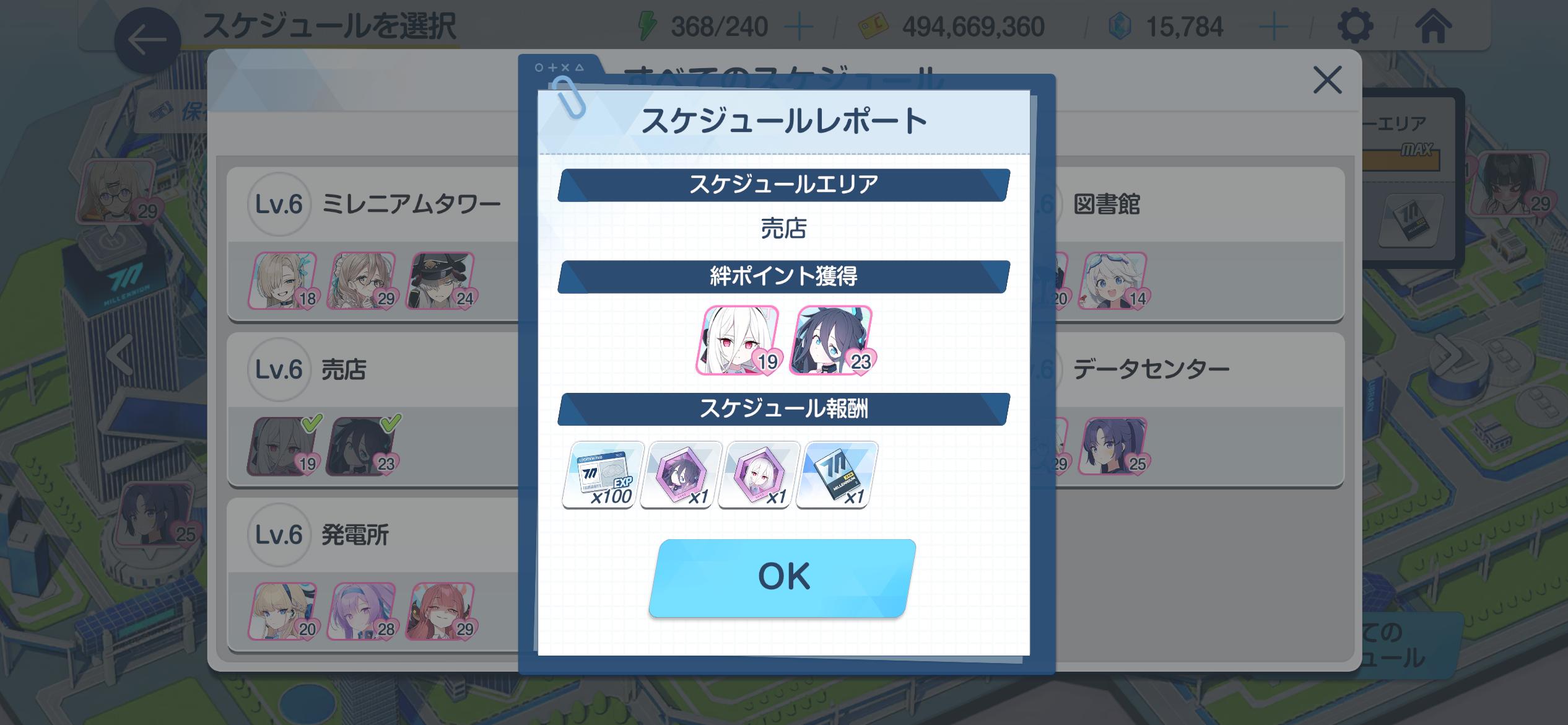Viewport: 1568px width, 725px height.
Task: Choose the 図書館 schedule entry
Action: coord(1199,244)
